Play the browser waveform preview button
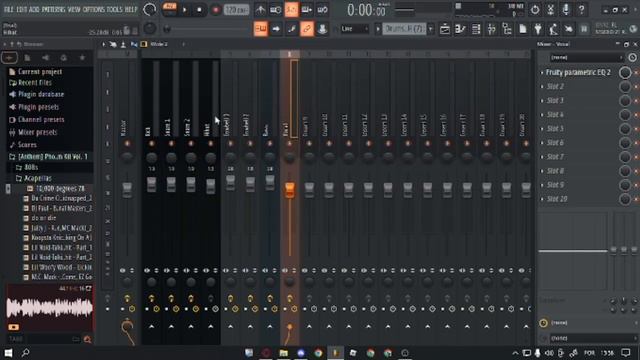 tap(13, 327)
